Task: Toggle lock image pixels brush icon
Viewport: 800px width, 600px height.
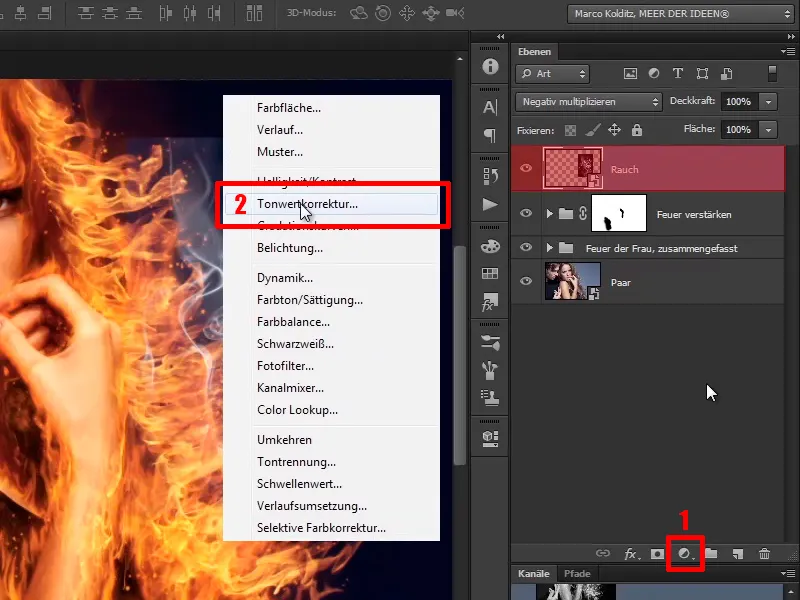Action: click(593, 130)
